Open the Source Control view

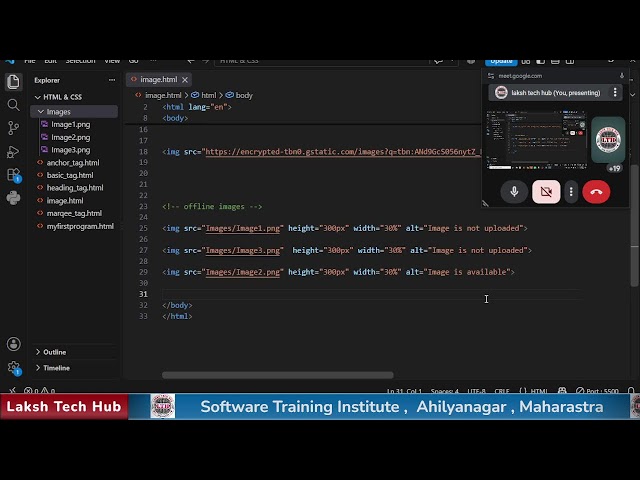point(13,128)
